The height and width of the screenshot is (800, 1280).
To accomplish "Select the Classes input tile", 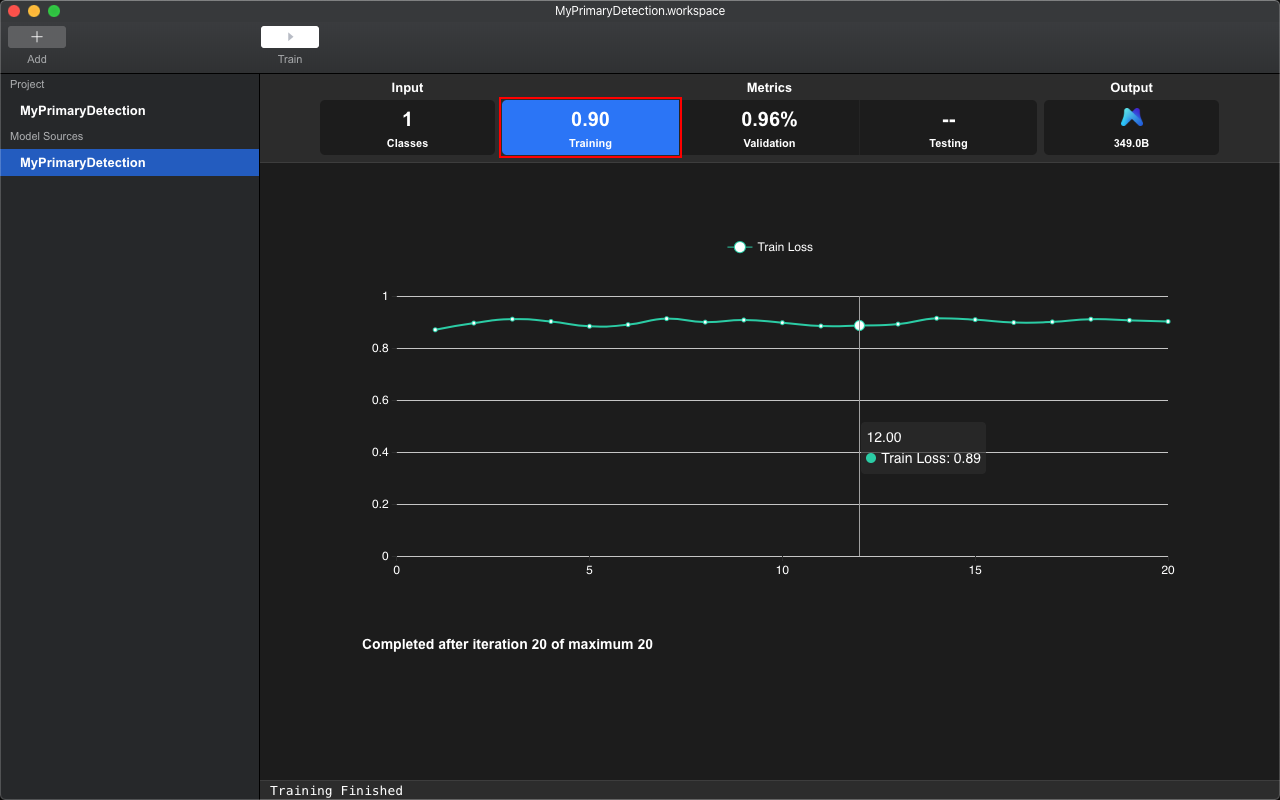I will point(407,127).
